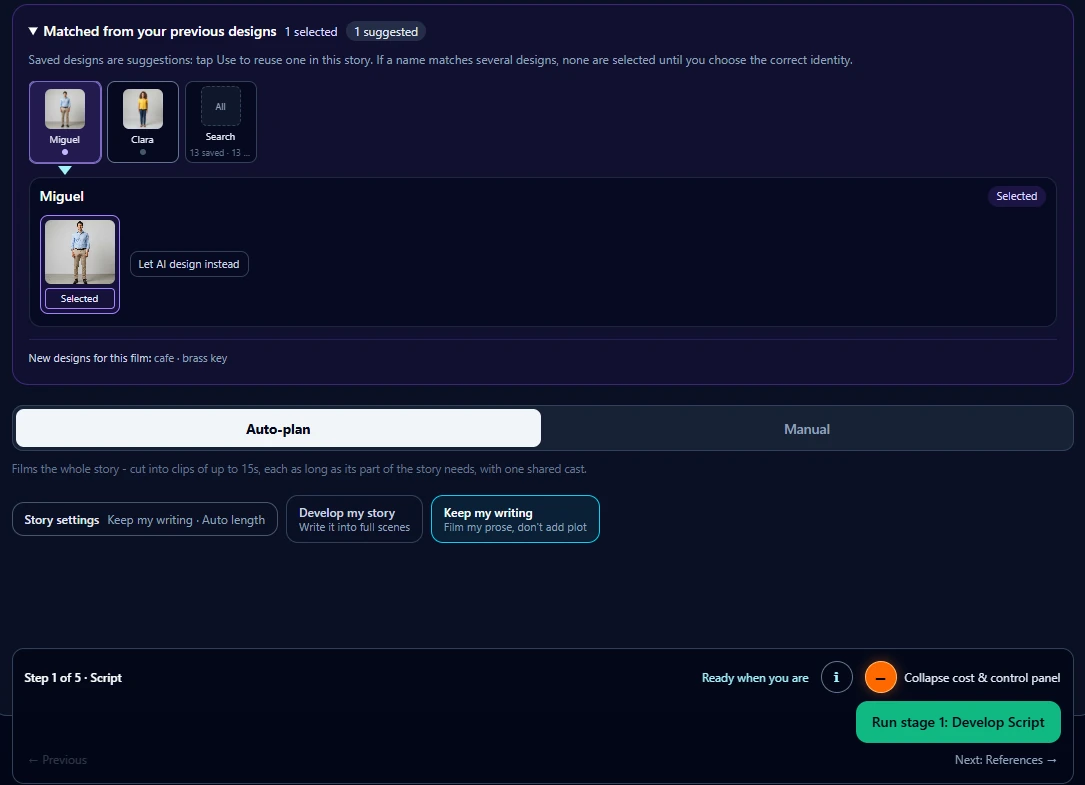This screenshot has width=1085, height=785.
Task: Run stage 1: Develop Script
Action: pos(958,722)
